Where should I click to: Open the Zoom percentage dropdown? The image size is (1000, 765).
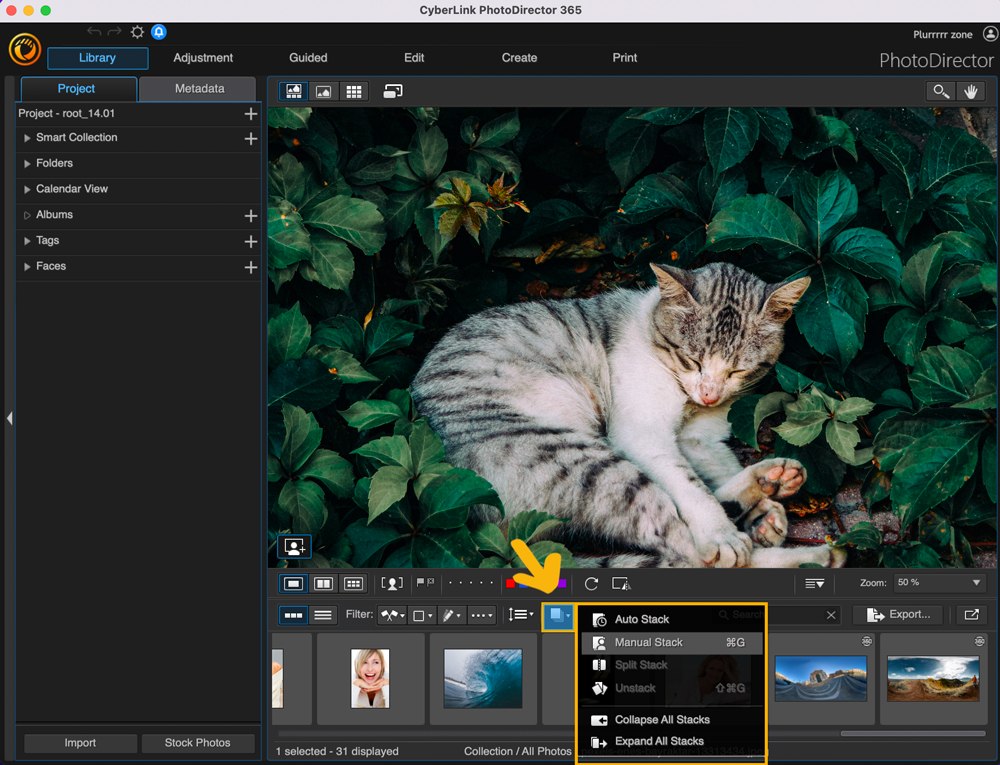point(938,583)
